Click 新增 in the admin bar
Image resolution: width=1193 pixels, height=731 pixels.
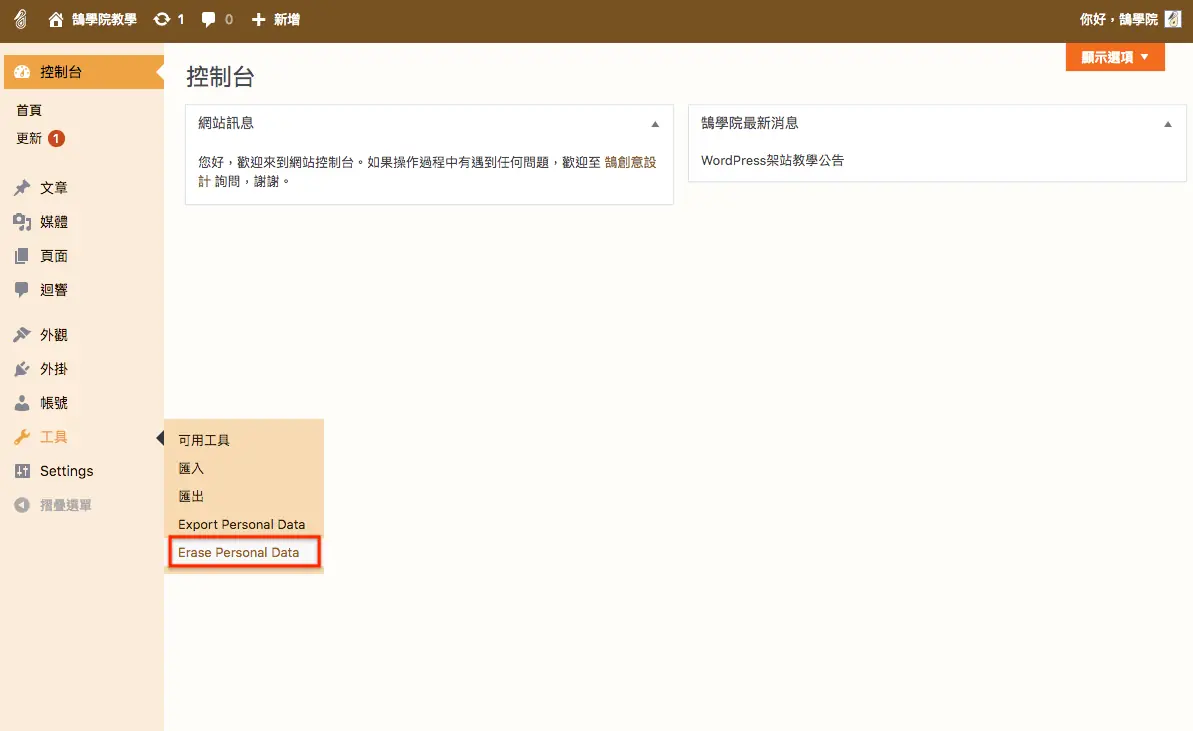click(x=287, y=20)
